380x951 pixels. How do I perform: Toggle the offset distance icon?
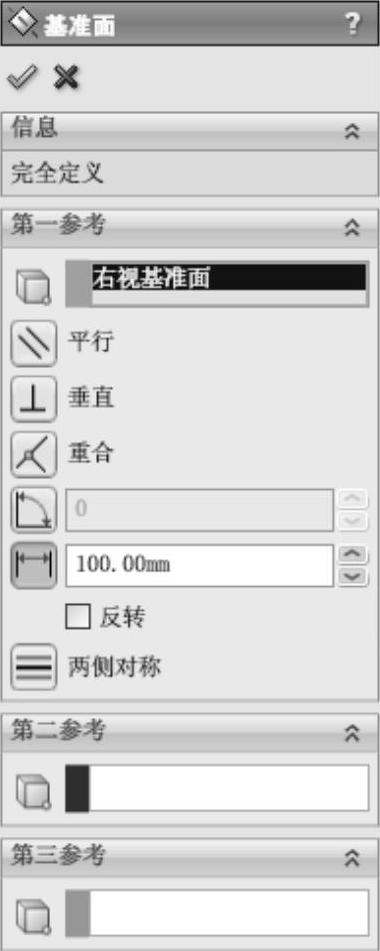point(34,565)
